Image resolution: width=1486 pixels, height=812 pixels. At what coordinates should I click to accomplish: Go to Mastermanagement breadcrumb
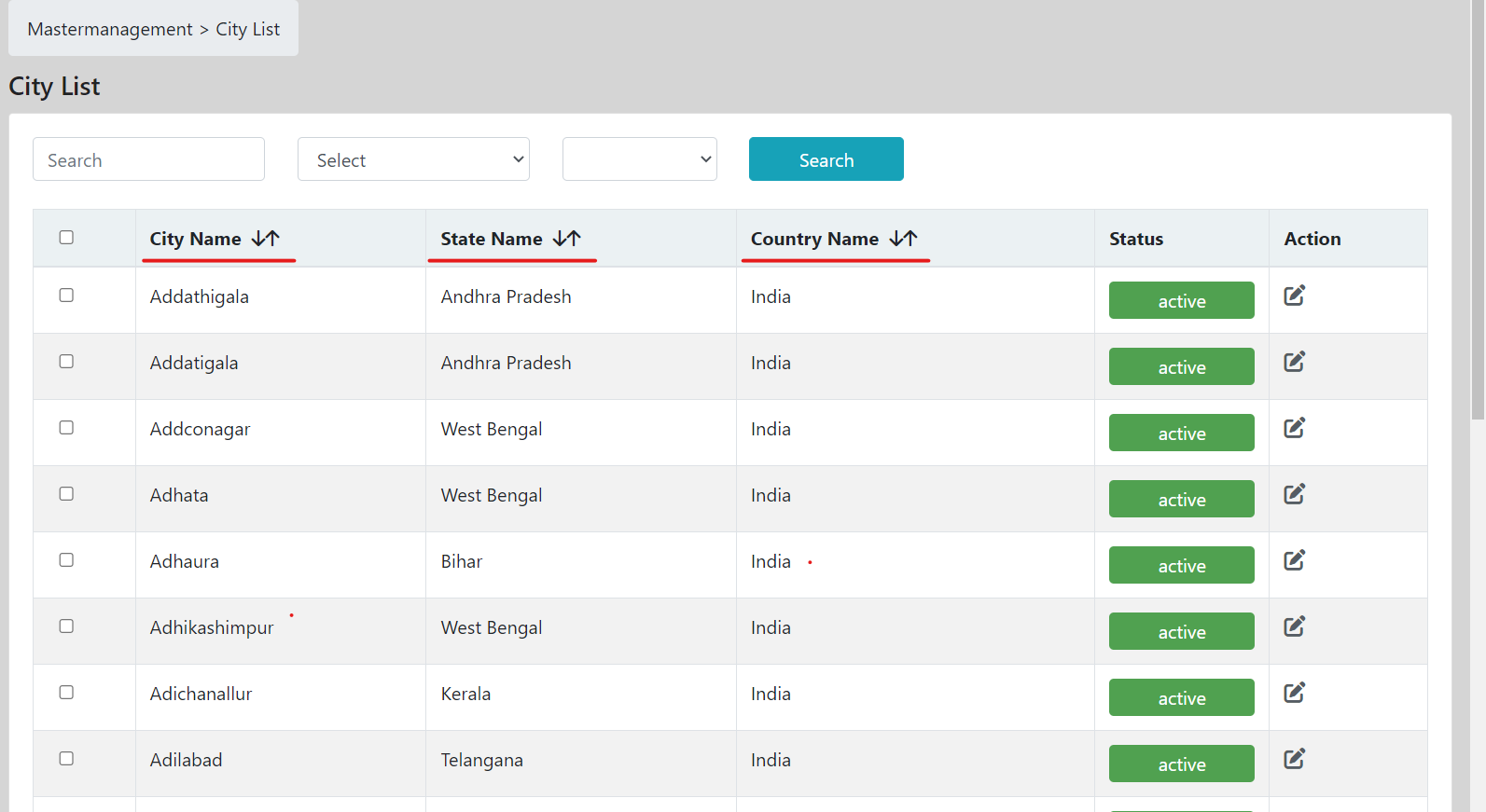coord(110,29)
